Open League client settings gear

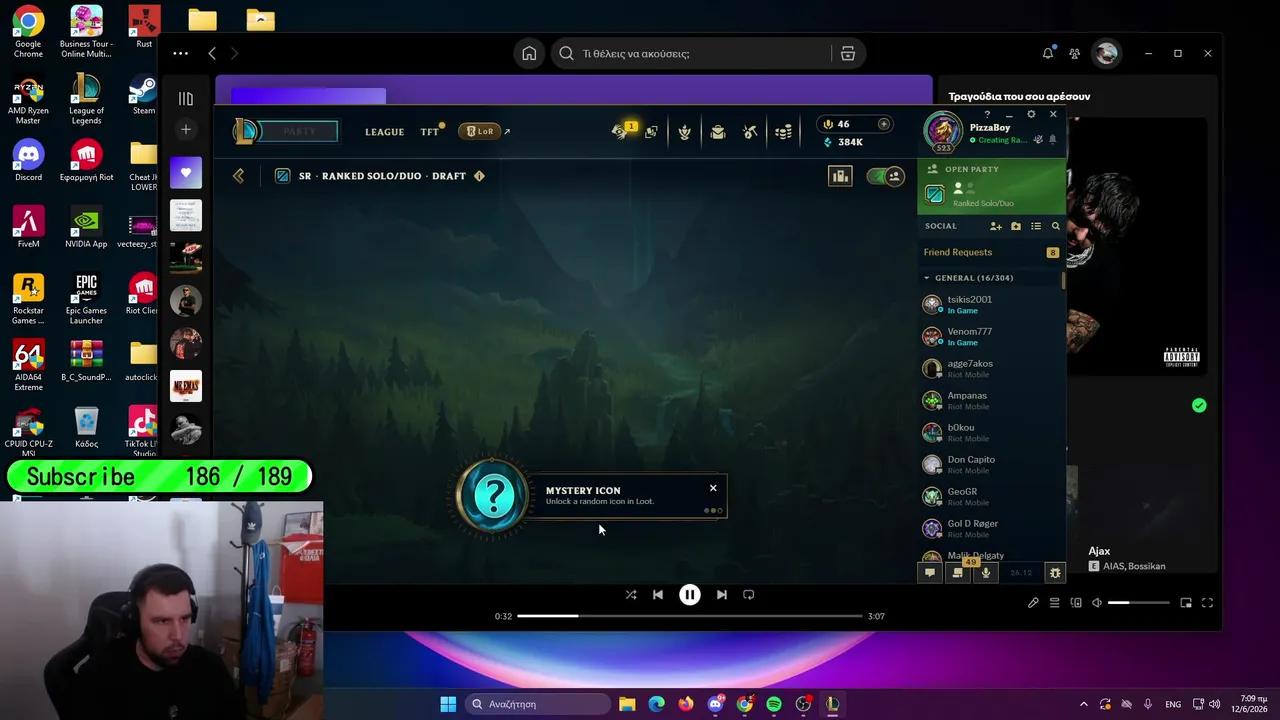point(1031,114)
